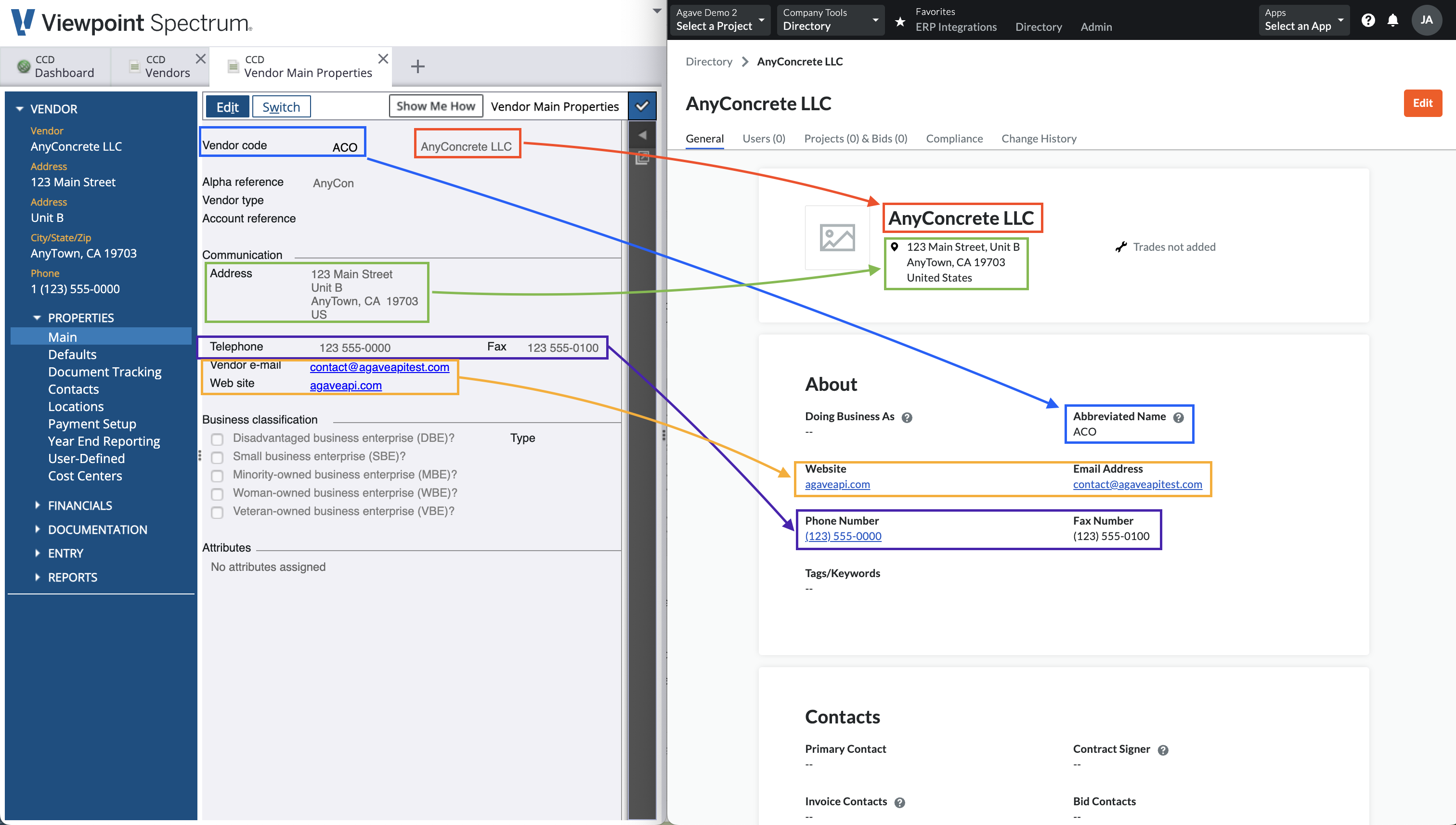Open Admin in favorites bar

1095,26
